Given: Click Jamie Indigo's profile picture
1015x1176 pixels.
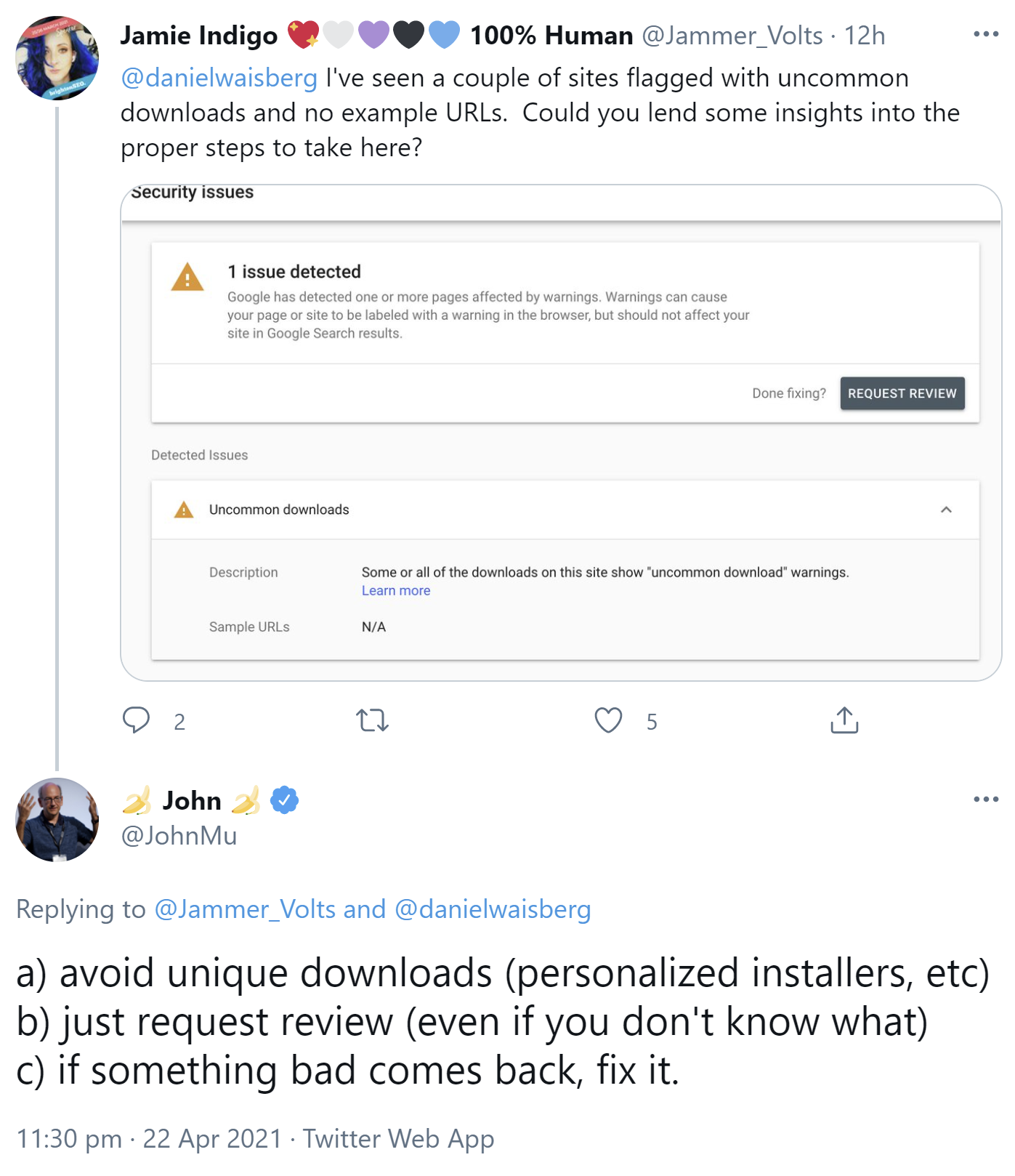Looking at the screenshot, I should coord(57,58).
